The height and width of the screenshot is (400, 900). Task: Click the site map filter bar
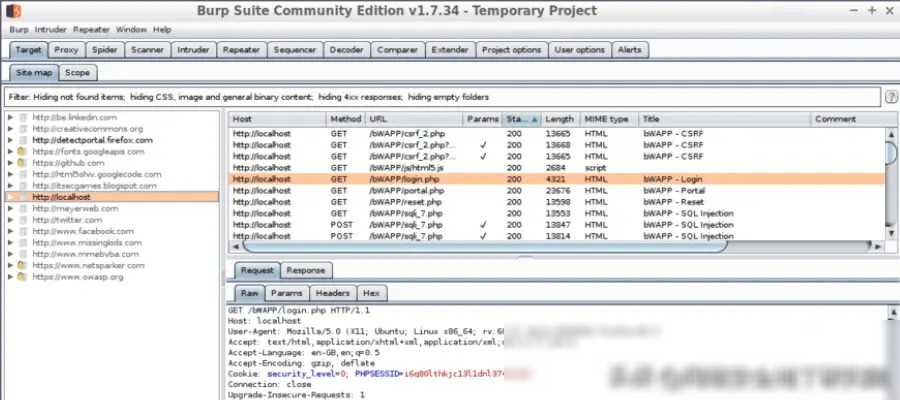pos(442,97)
